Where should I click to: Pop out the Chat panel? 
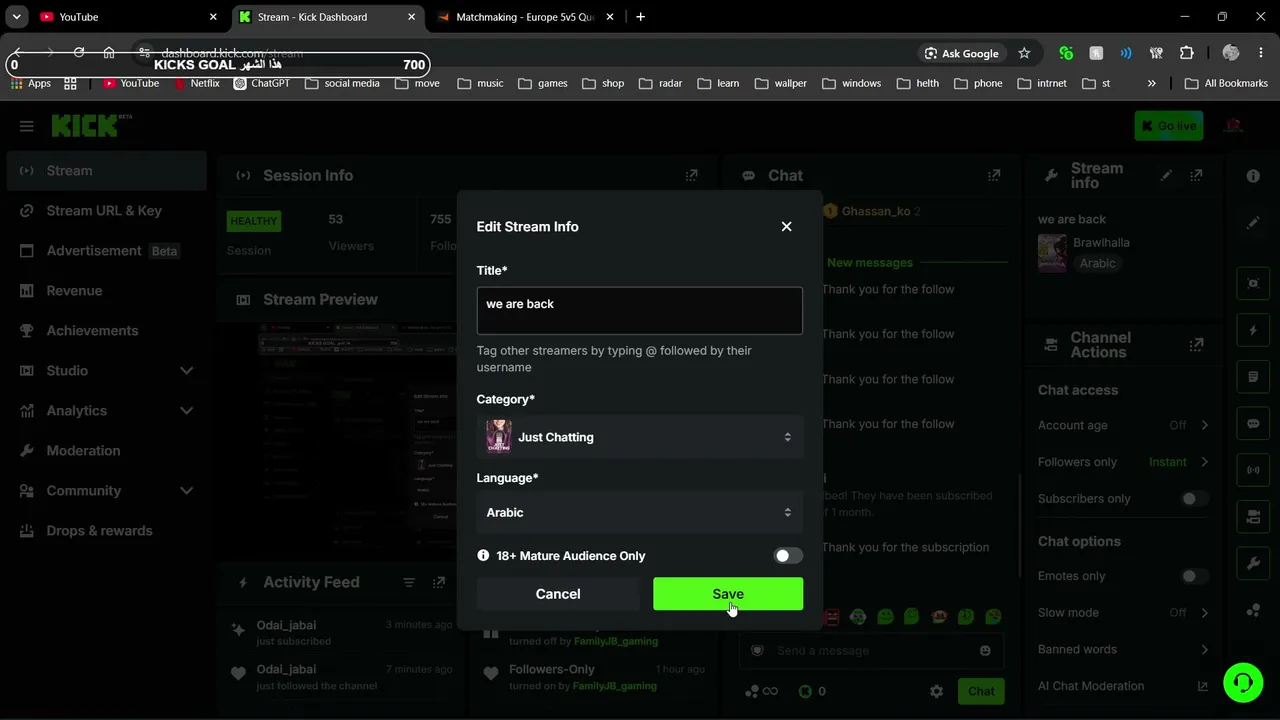(x=993, y=175)
